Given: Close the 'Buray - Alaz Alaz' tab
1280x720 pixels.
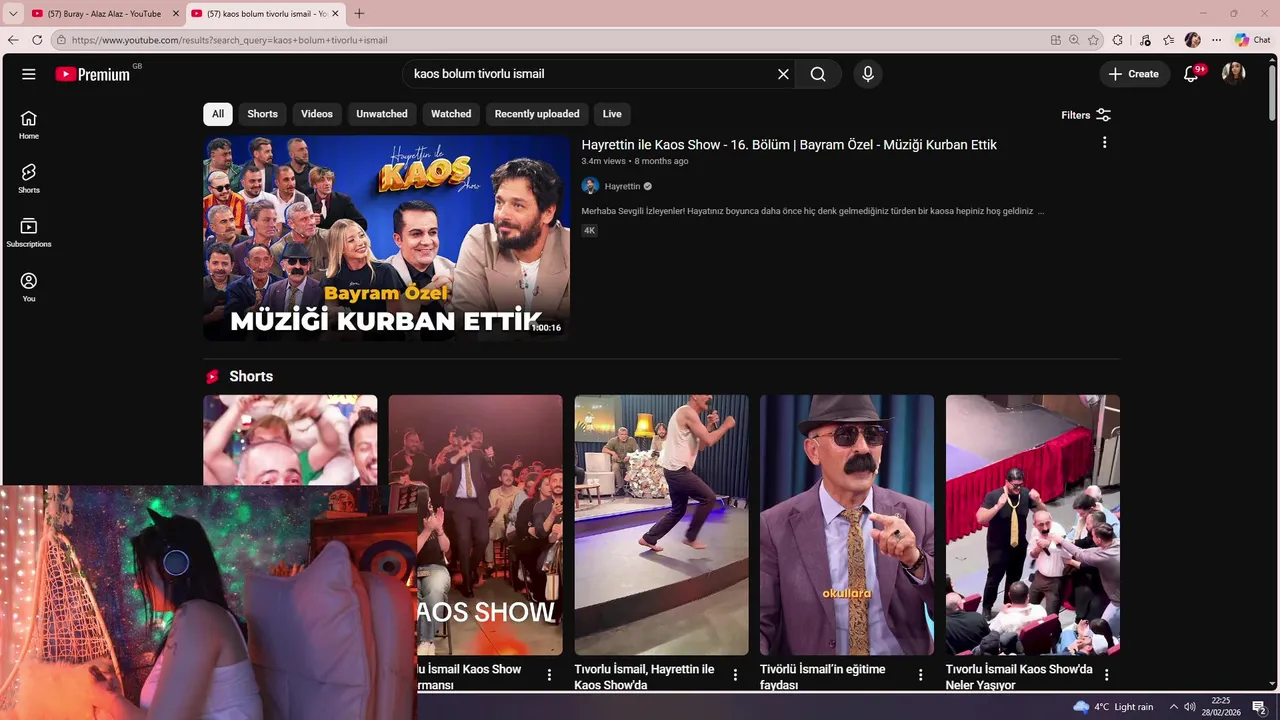Looking at the screenshot, I should (x=175, y=14).
